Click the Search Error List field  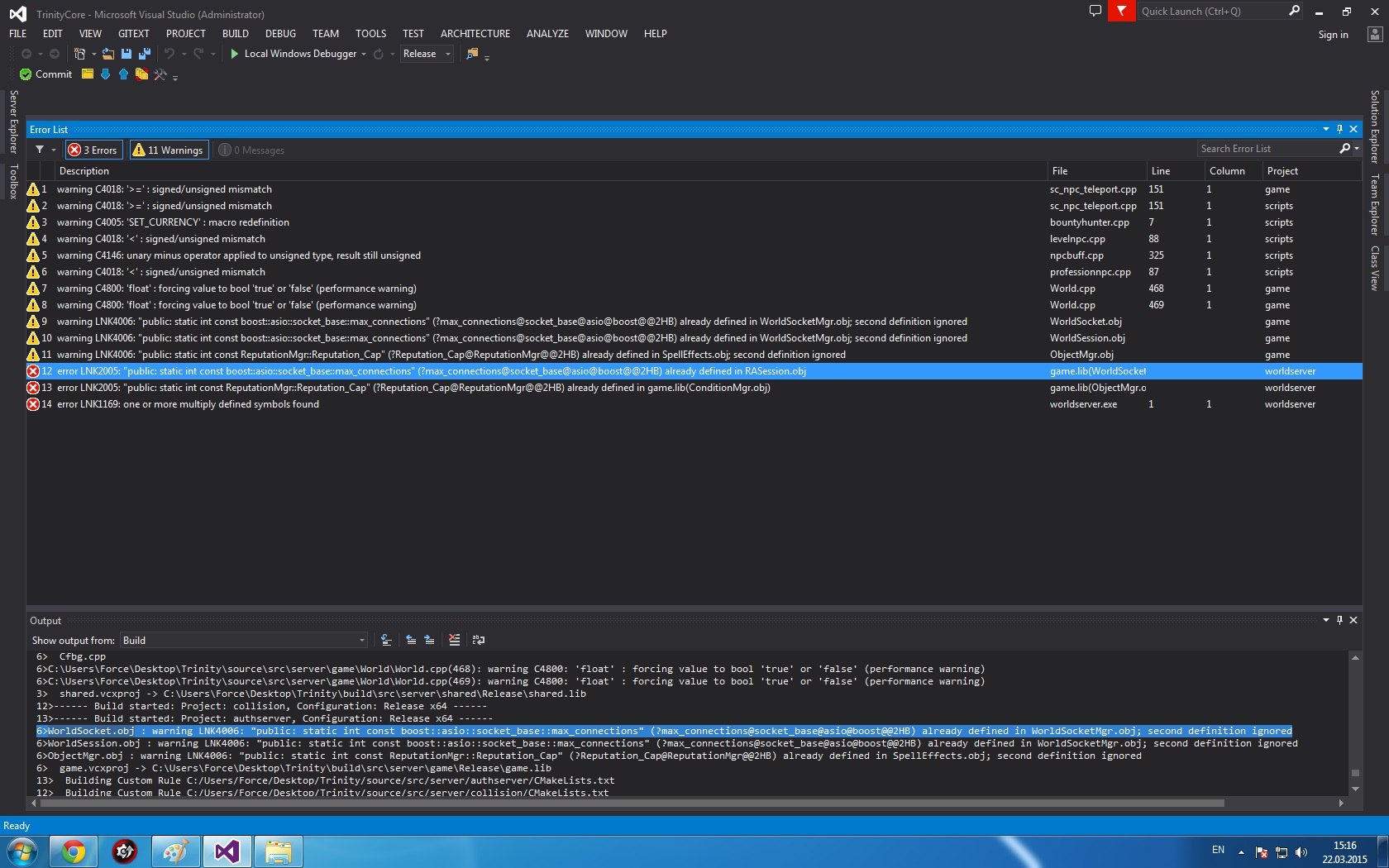coord(1267,149)
